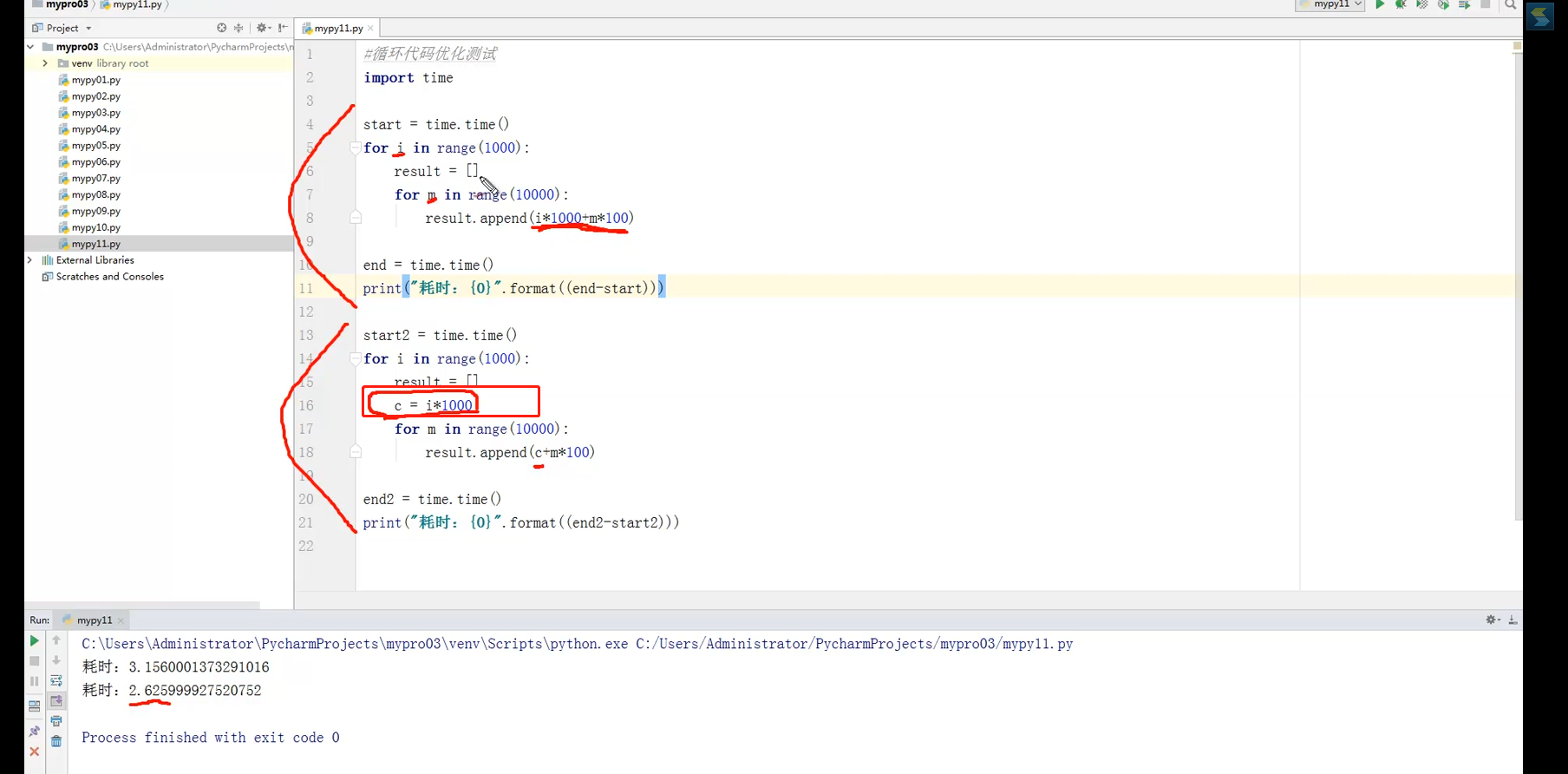Image resolution: width=1568 pixels, height=774 pixels.
Task: Click the down arrow in the Run console
Action: 56,661
